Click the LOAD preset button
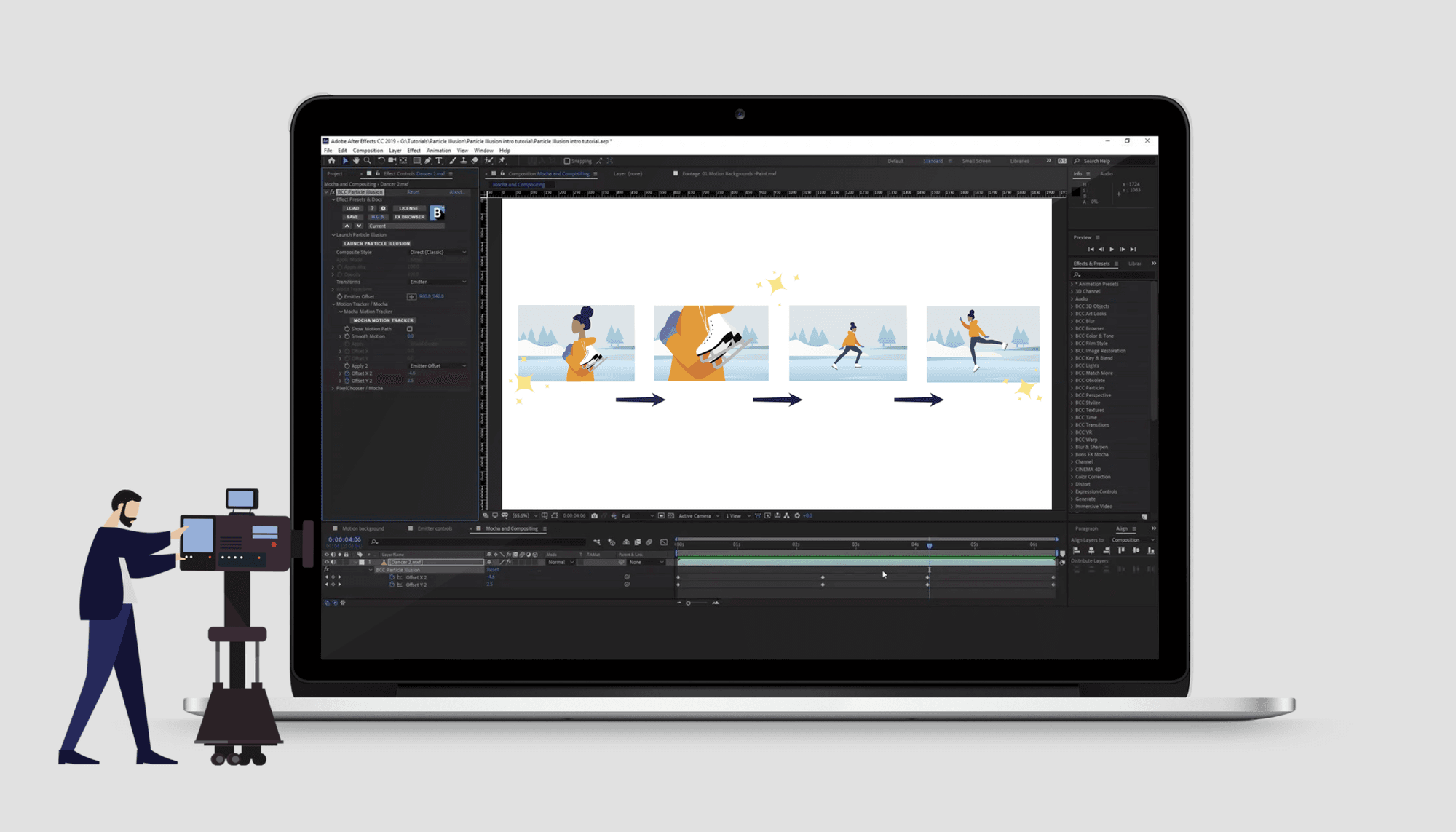 pyautogui.click(x=353, y=208)
